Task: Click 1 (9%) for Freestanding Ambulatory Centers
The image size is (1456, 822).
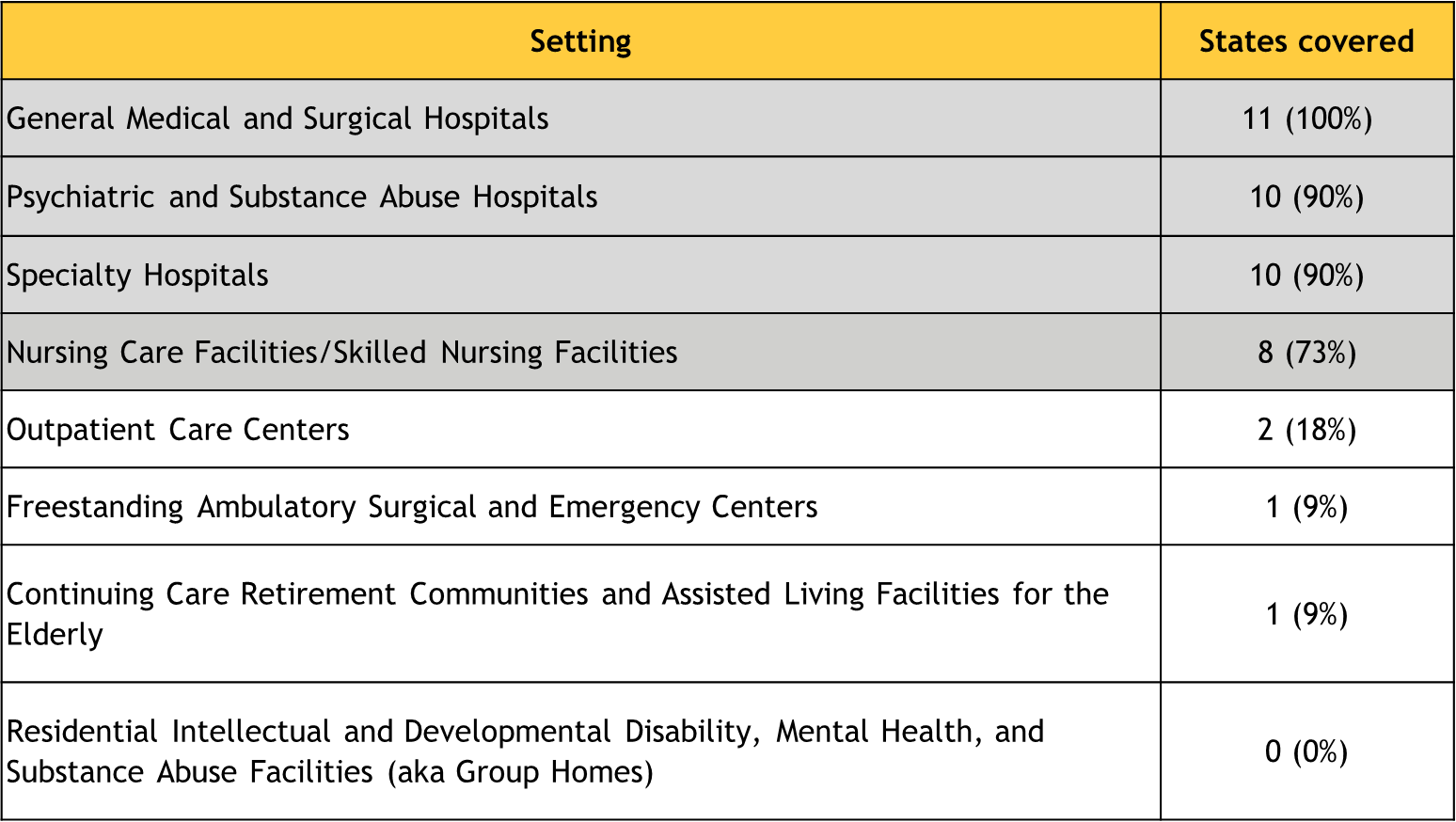Action: pyautogui.click(x=1306, y=506)
